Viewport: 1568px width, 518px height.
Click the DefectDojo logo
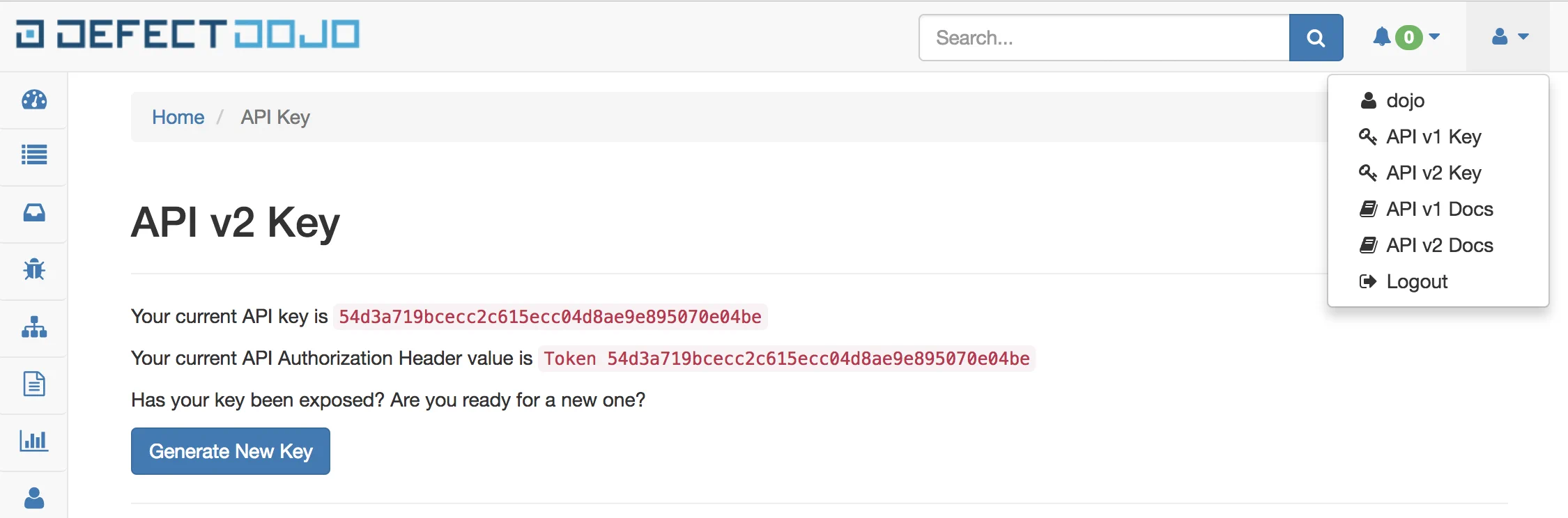[x=188, y=35]
